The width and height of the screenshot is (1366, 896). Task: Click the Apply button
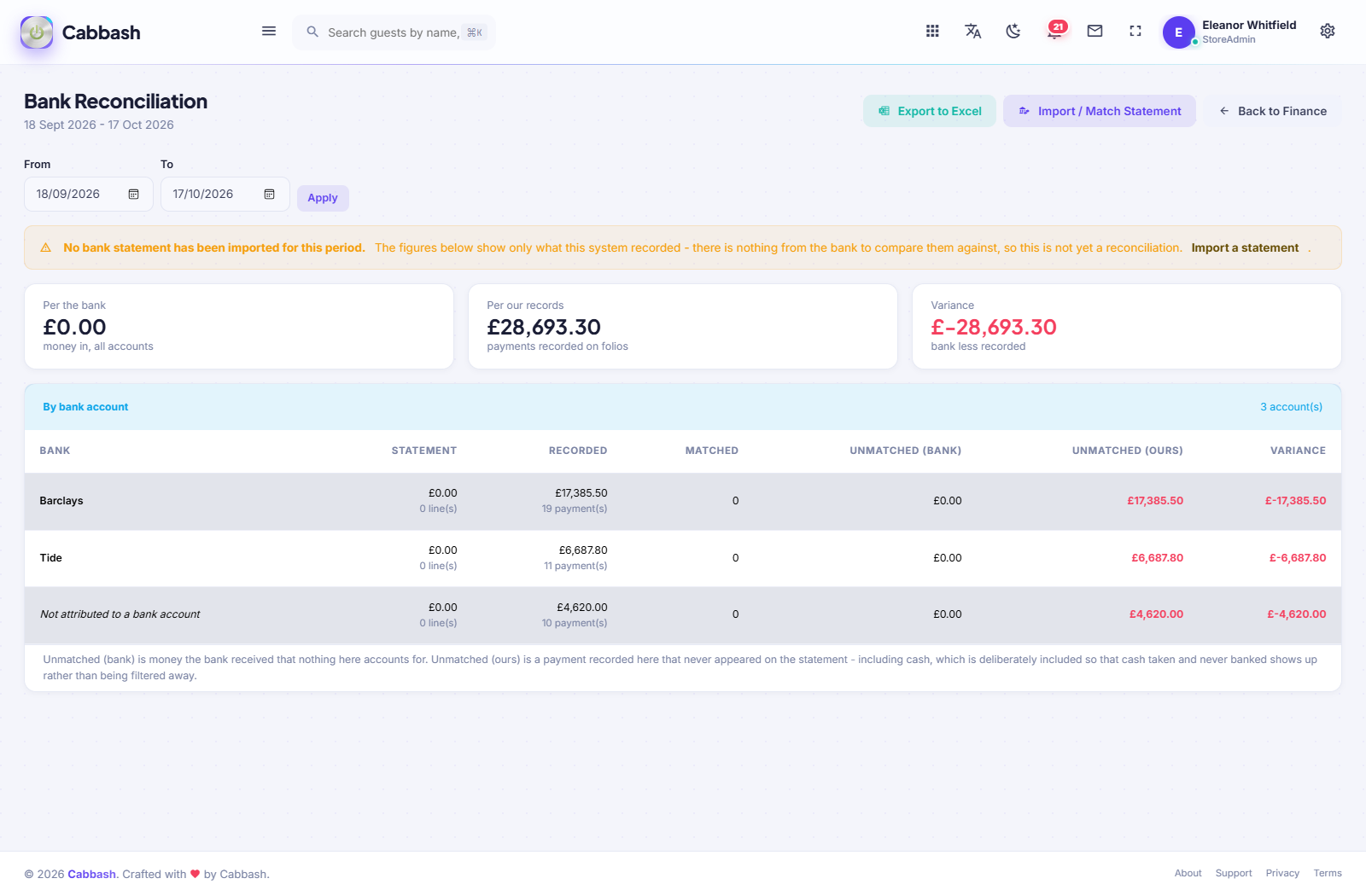pos(323,198)
